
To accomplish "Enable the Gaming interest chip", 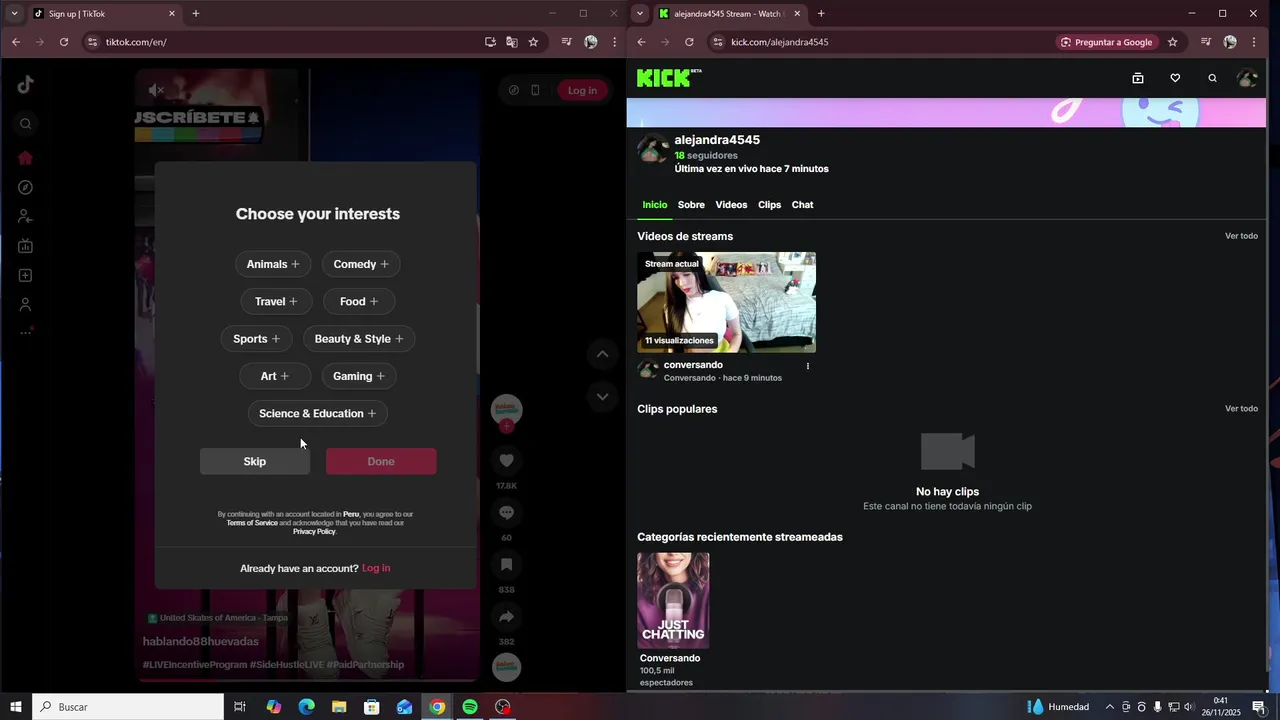I will [359, 376].
